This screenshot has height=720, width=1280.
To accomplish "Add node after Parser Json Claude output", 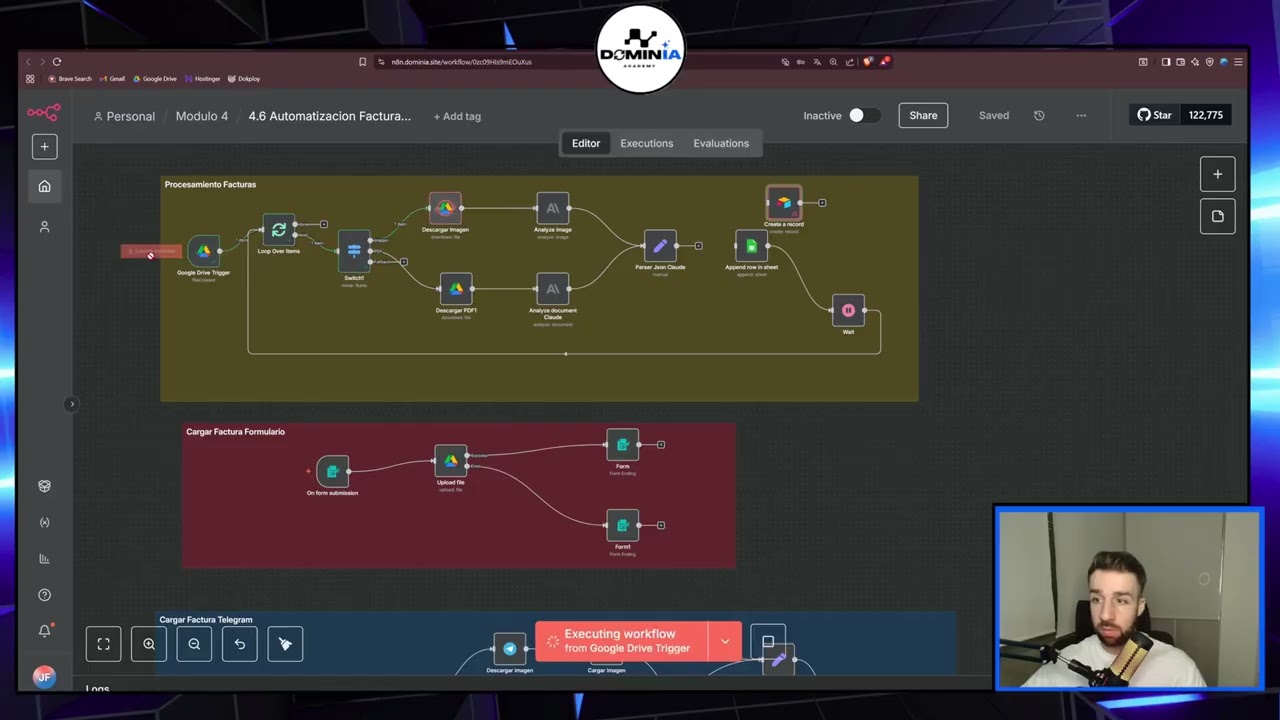I will click(x=698, y=246).
